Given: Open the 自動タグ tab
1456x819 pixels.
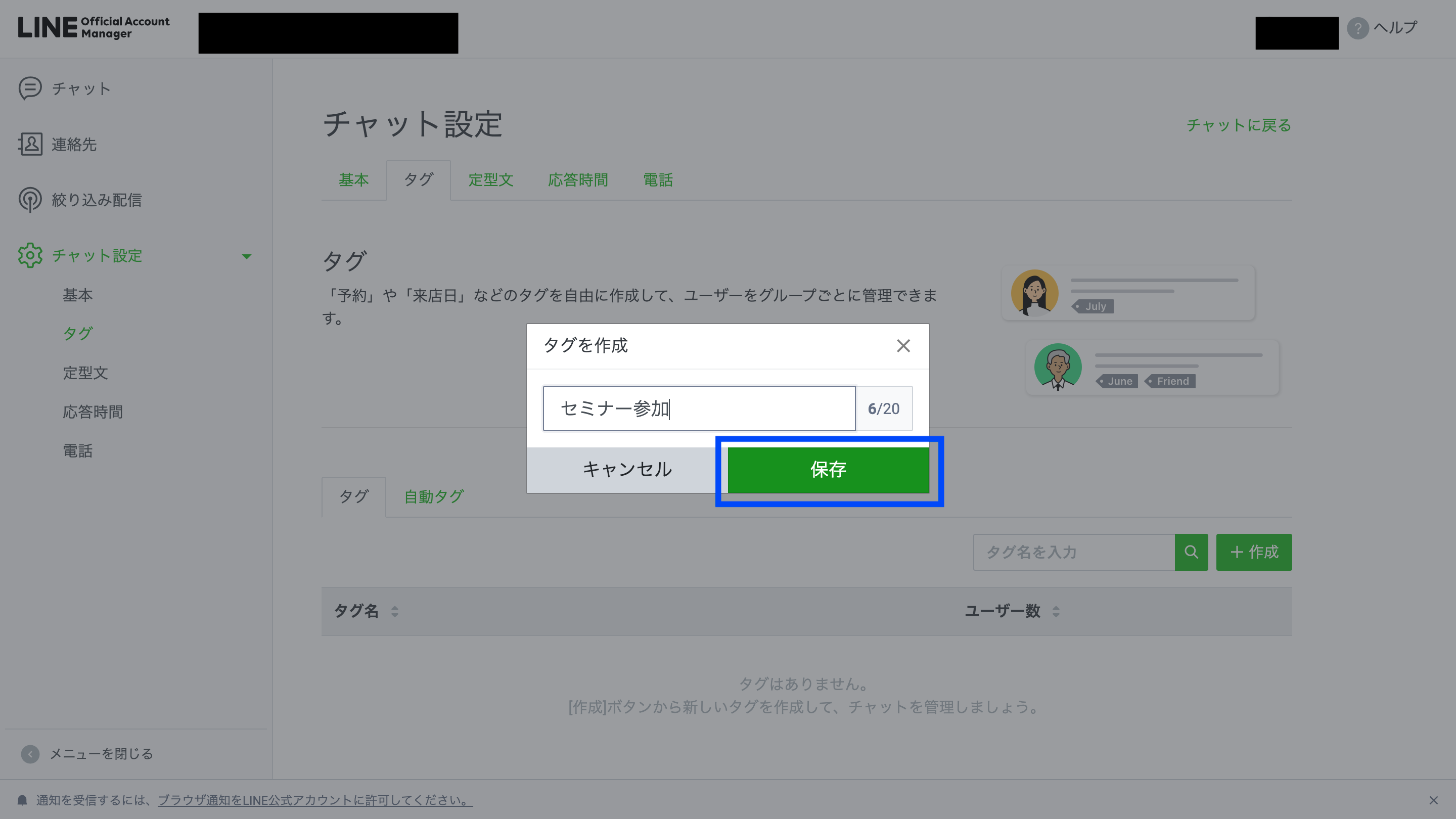Looking at the screenshot, I should pyautogui.click(x=434, y=496).
